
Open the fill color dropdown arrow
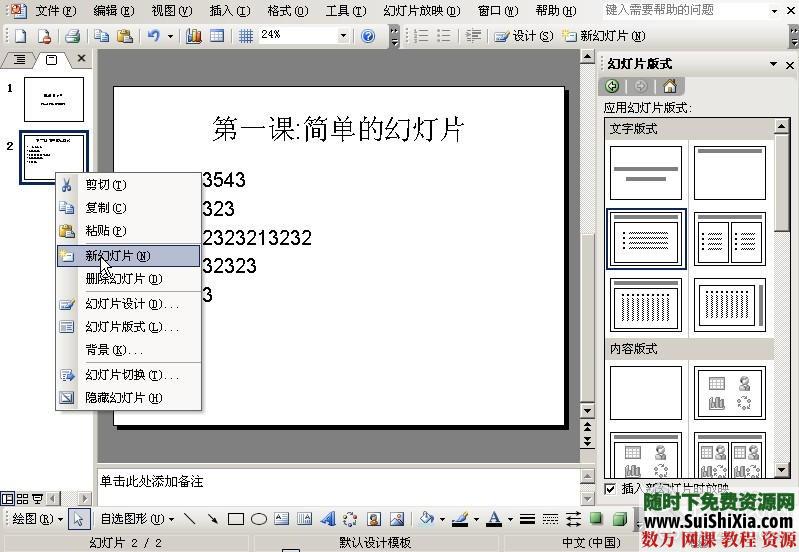click(x=442, y=519)
